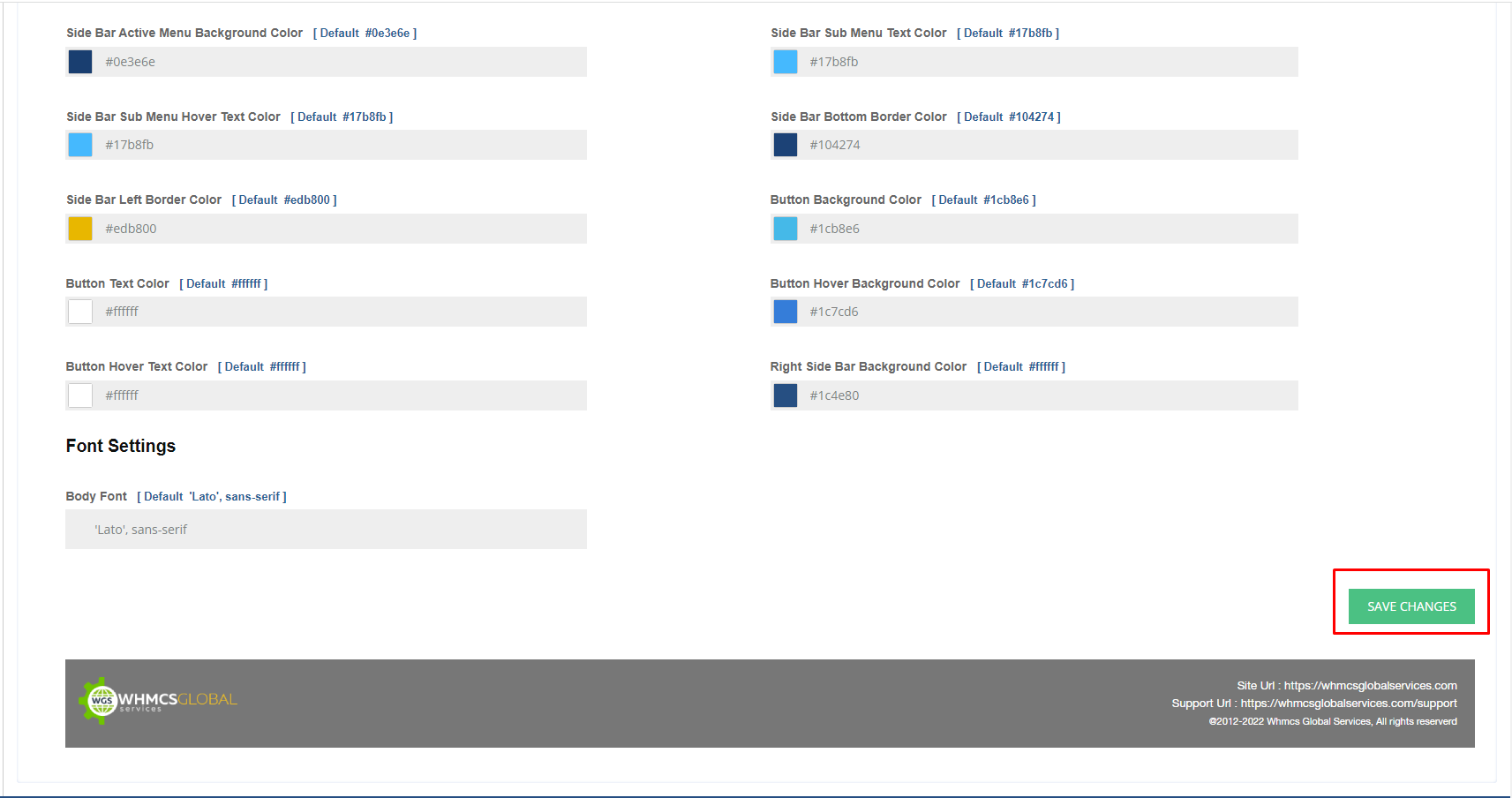Click yellow Side Bar Left Border swatch

tap(80, 229)
